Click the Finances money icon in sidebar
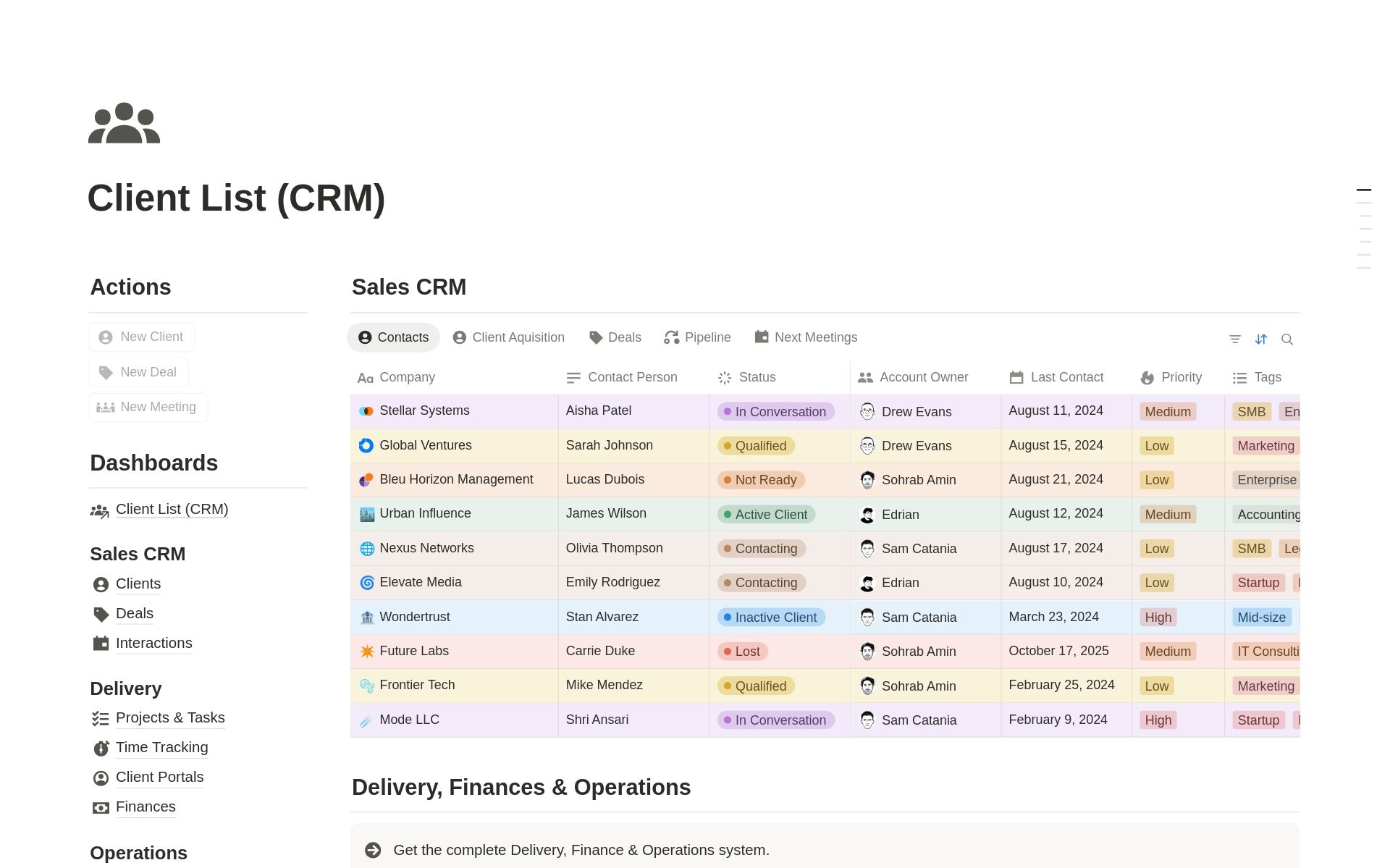The height and width of the screenshot is (868, 1390). pyautogui.click(x=101, y=808)
